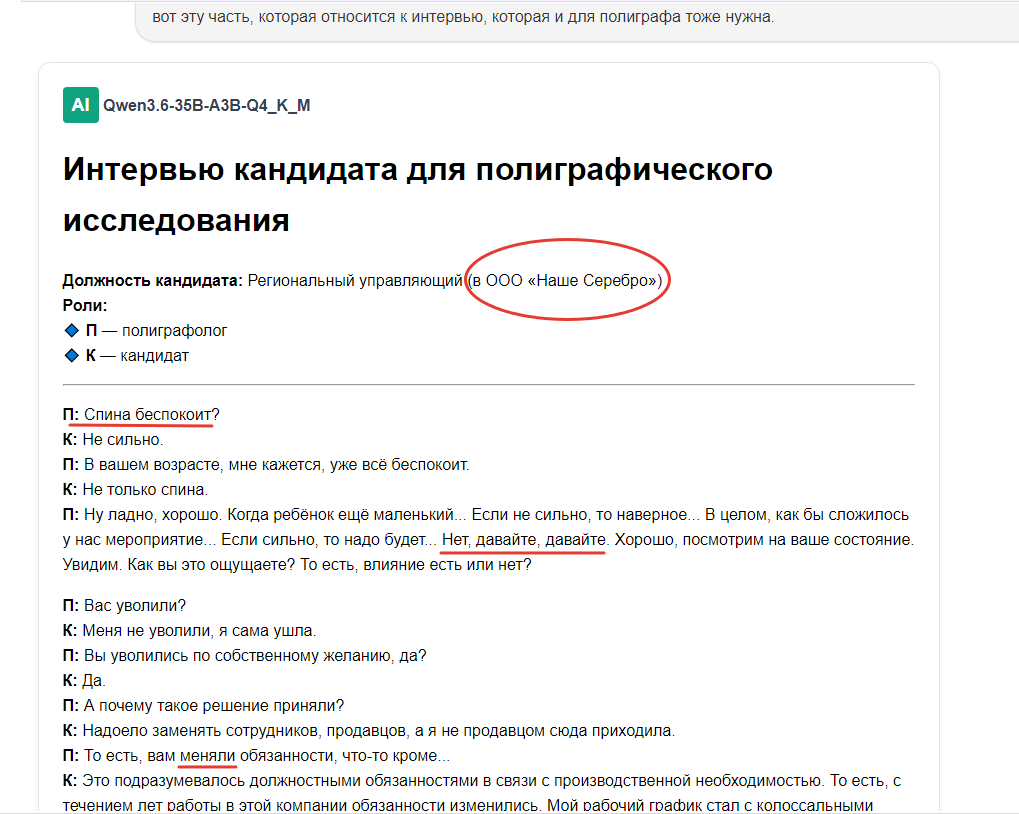1019x814 pixels.
Task: Click the short reply "Да."
Action: tap(94, 681)
